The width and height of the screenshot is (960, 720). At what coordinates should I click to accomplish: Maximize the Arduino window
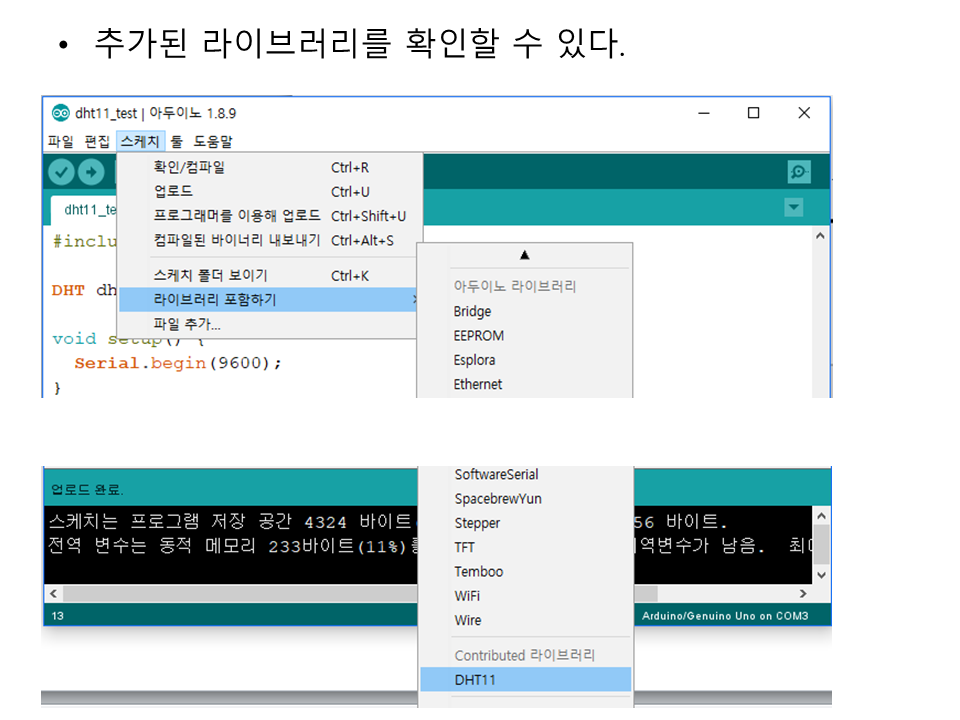[x=754, y=113]
